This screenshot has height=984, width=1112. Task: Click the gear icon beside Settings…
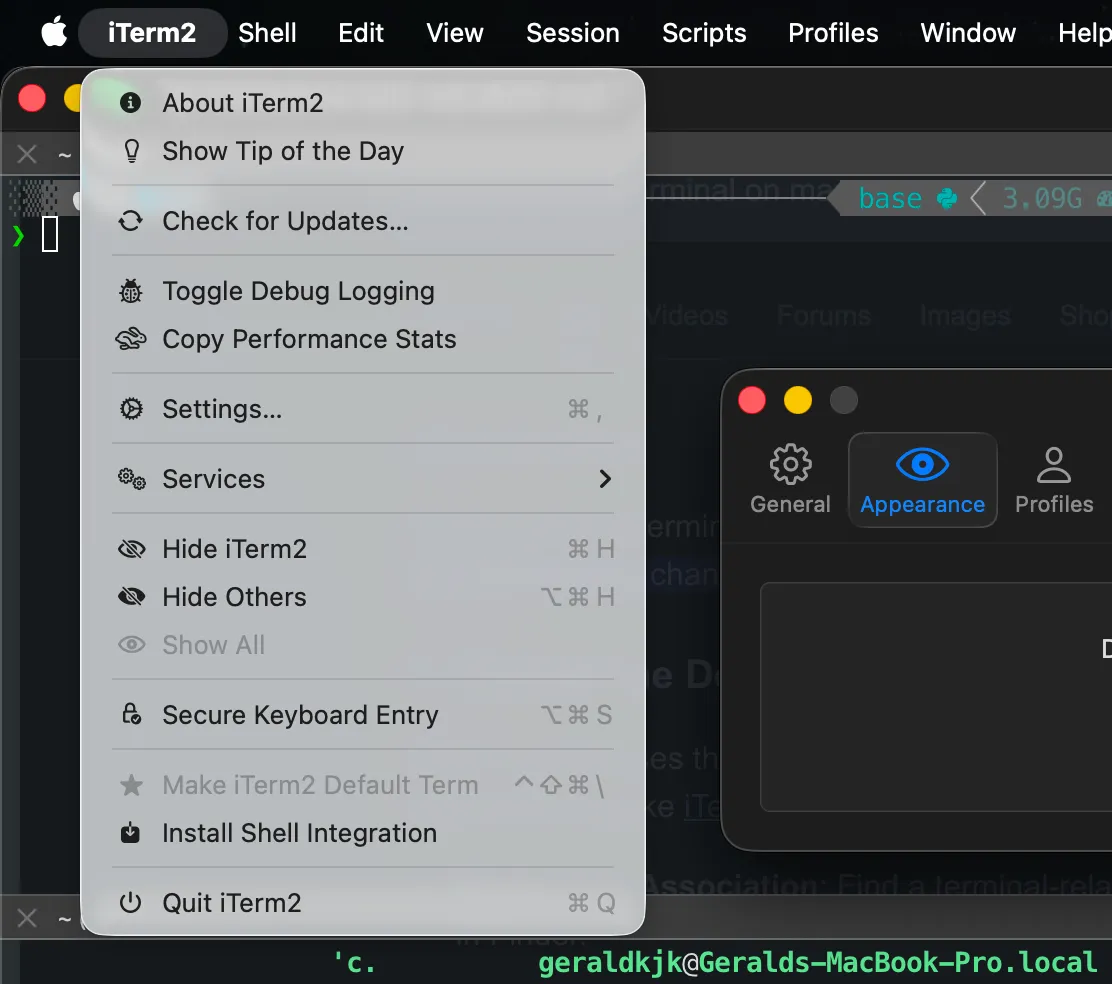click(x=131, y=409)
